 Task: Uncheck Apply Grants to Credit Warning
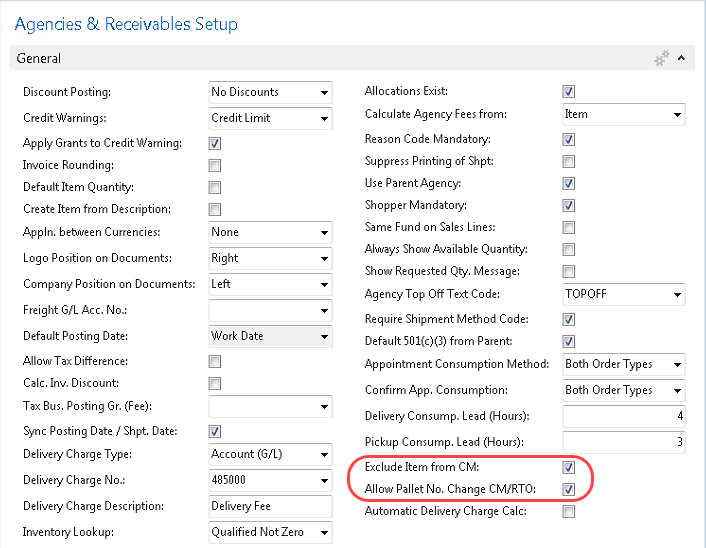pyautogui.click(x=215, y=143)
